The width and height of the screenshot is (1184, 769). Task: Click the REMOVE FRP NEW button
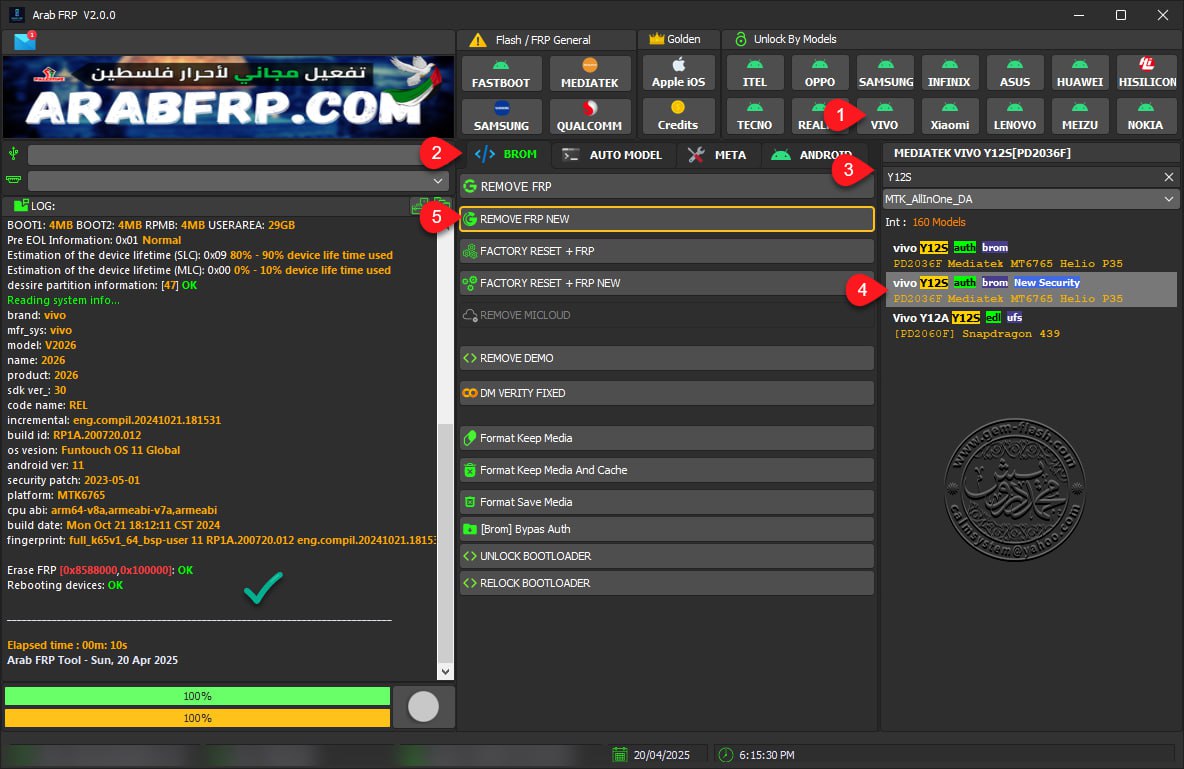click(x=667, y=219)
